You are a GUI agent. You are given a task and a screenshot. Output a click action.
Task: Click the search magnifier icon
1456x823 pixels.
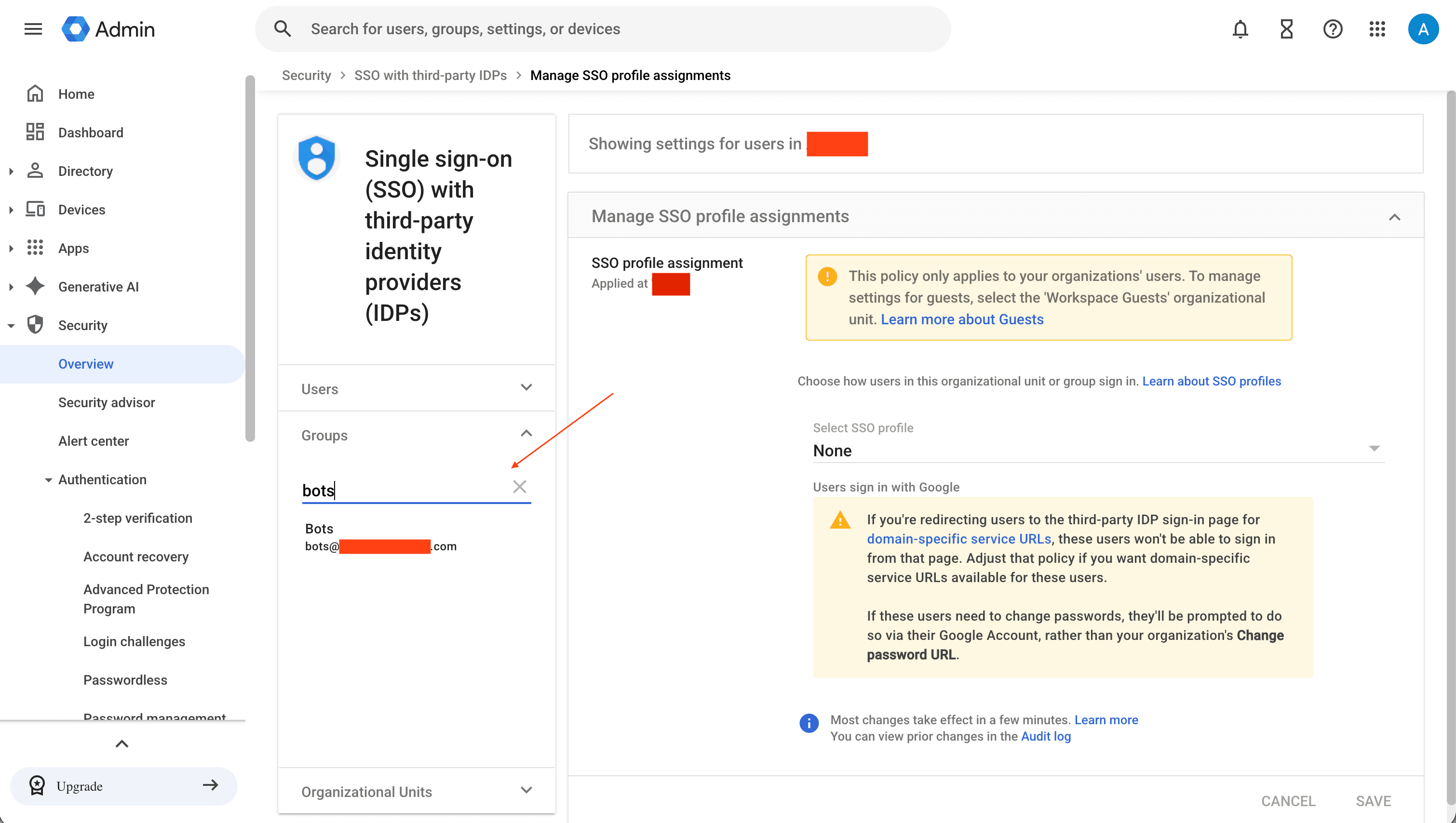tap(282, 29)
